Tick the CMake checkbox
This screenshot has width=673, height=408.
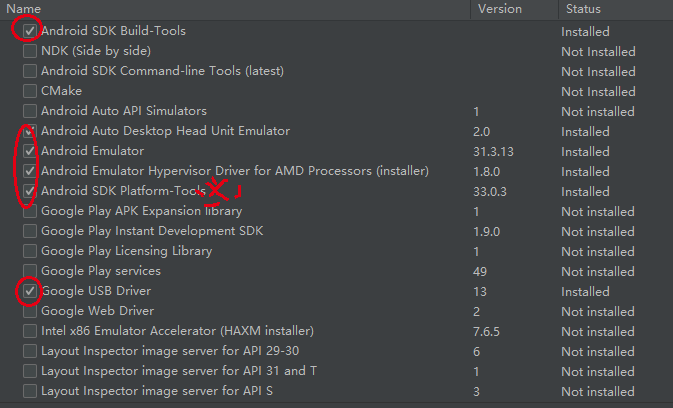30,91
